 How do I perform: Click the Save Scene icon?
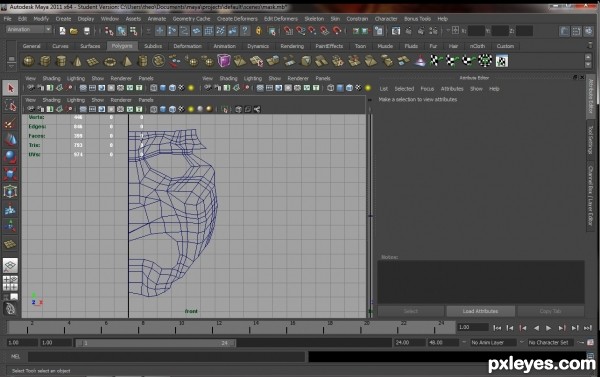[86, 31]
